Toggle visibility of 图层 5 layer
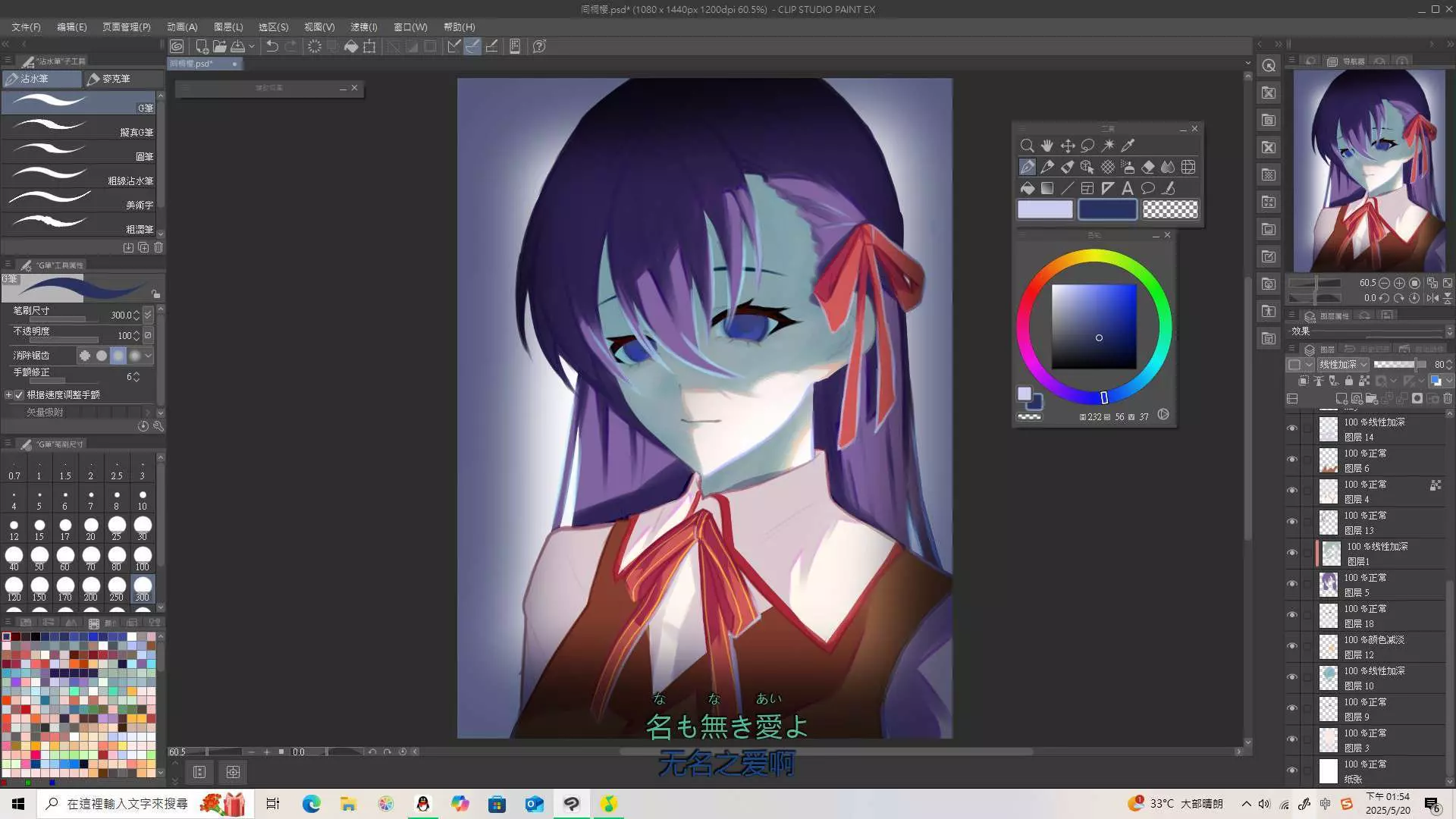Screen dimensions: 1456x819 1292,585
